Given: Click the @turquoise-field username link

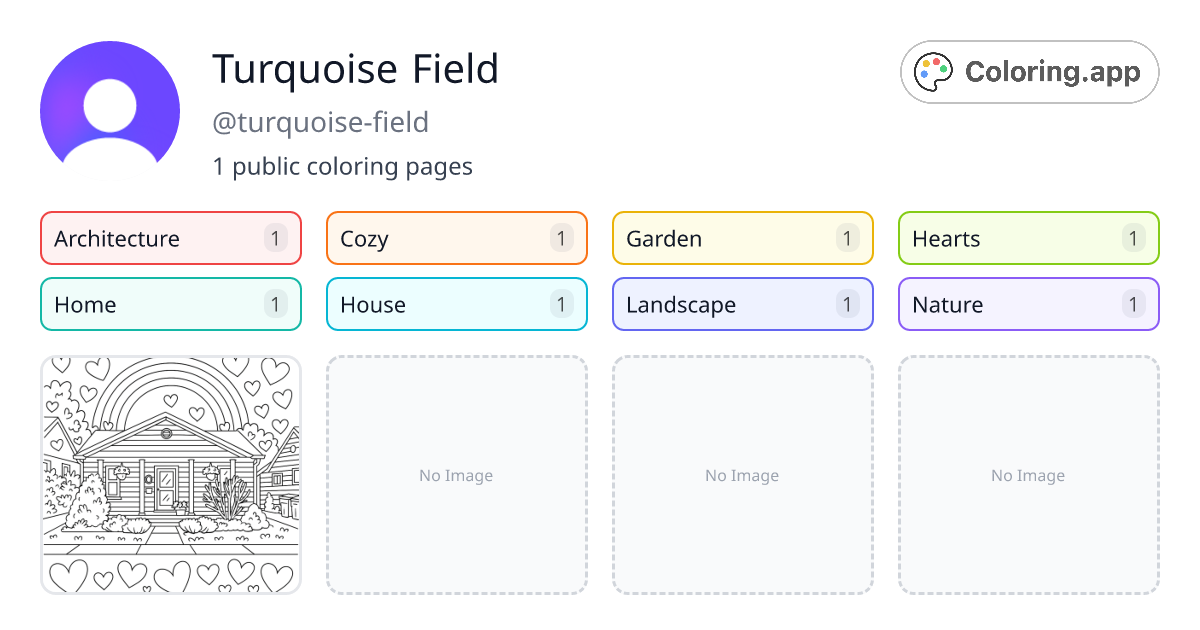Looking at the screenshot, I should click(x=322, y=122).
